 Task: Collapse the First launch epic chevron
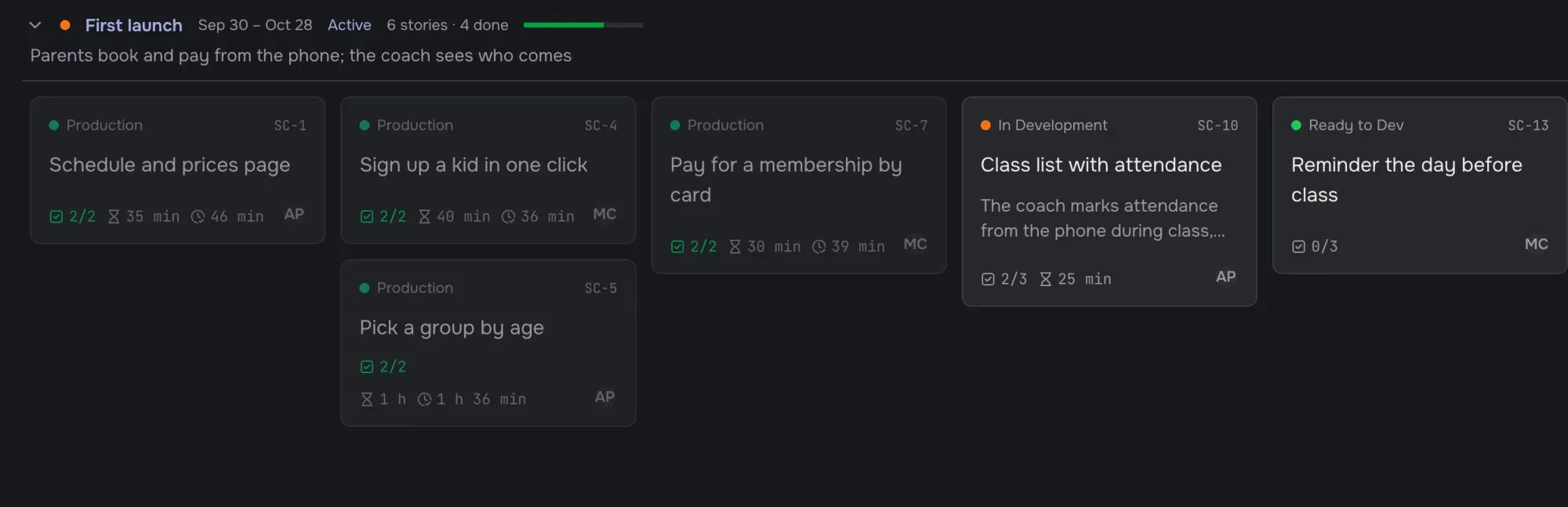[35, 25]
